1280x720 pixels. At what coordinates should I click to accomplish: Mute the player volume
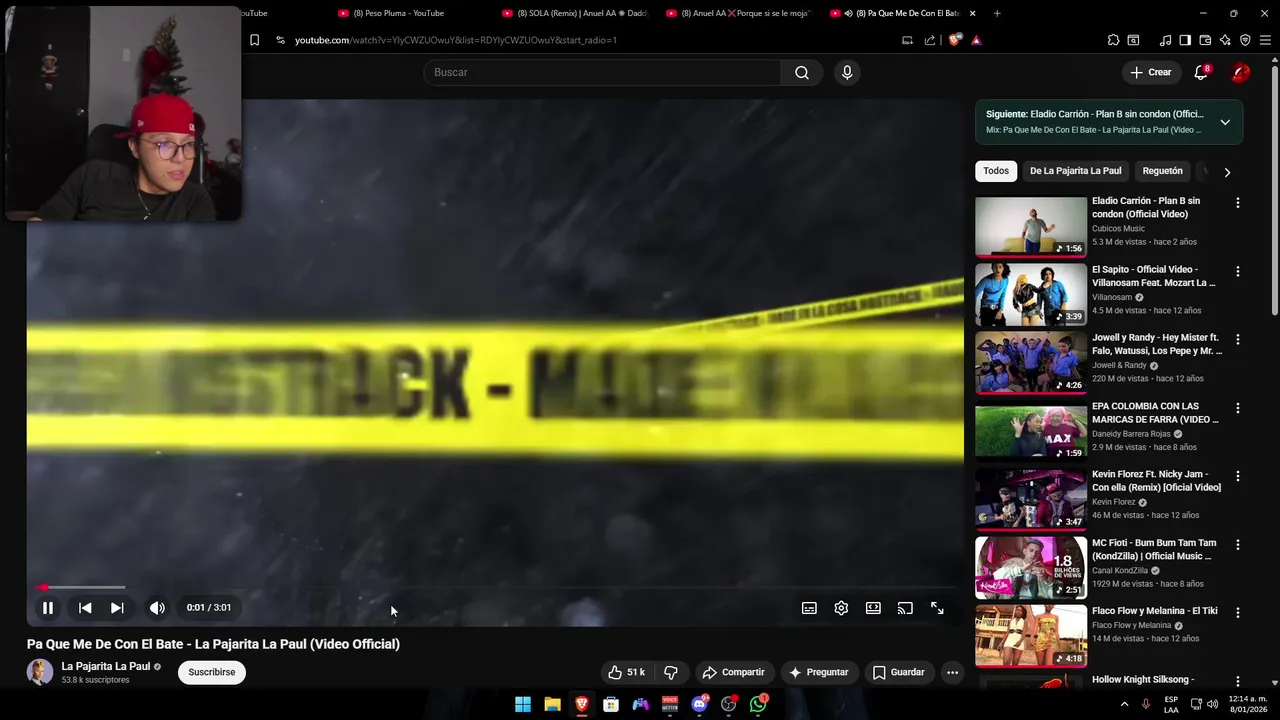click(x=157, y=608)
